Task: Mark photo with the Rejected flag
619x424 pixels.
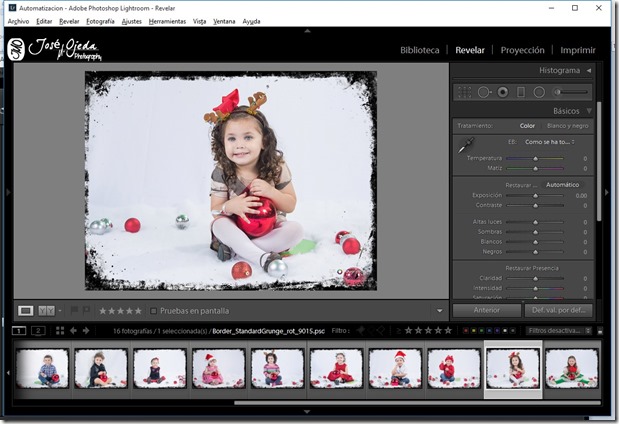Action: click(x=86, y=311)
